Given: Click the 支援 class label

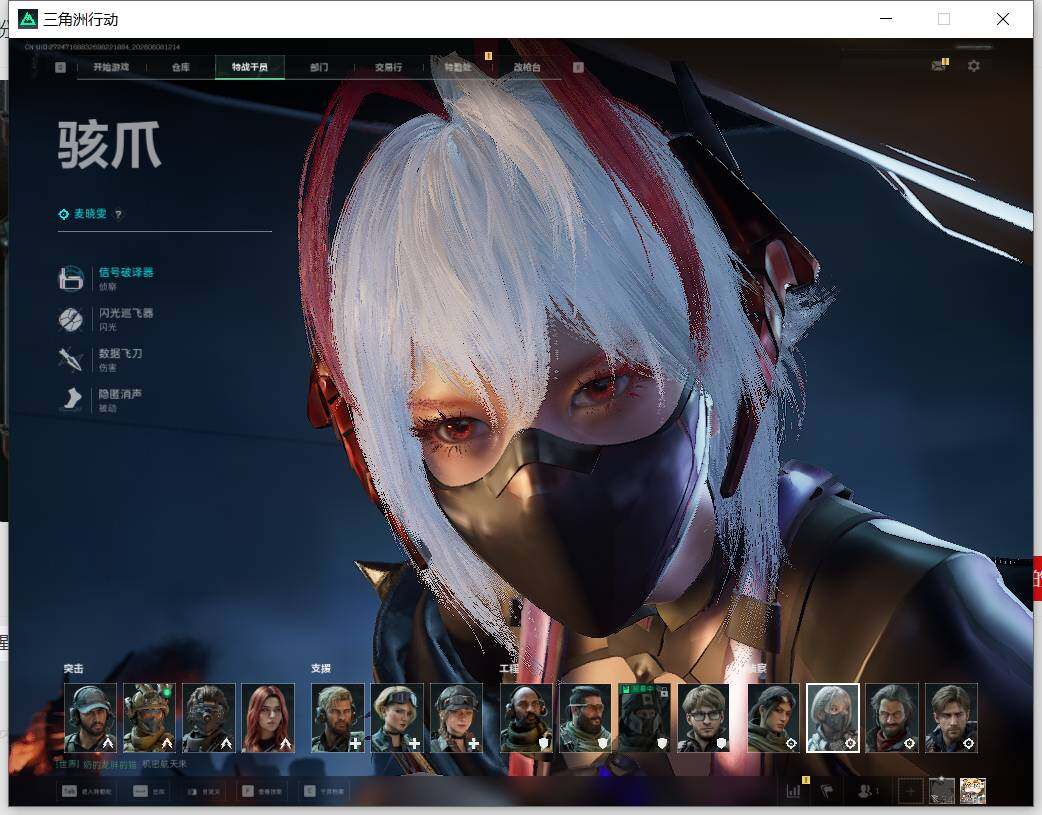Looking at the screenshot, I should pos(321,669).
